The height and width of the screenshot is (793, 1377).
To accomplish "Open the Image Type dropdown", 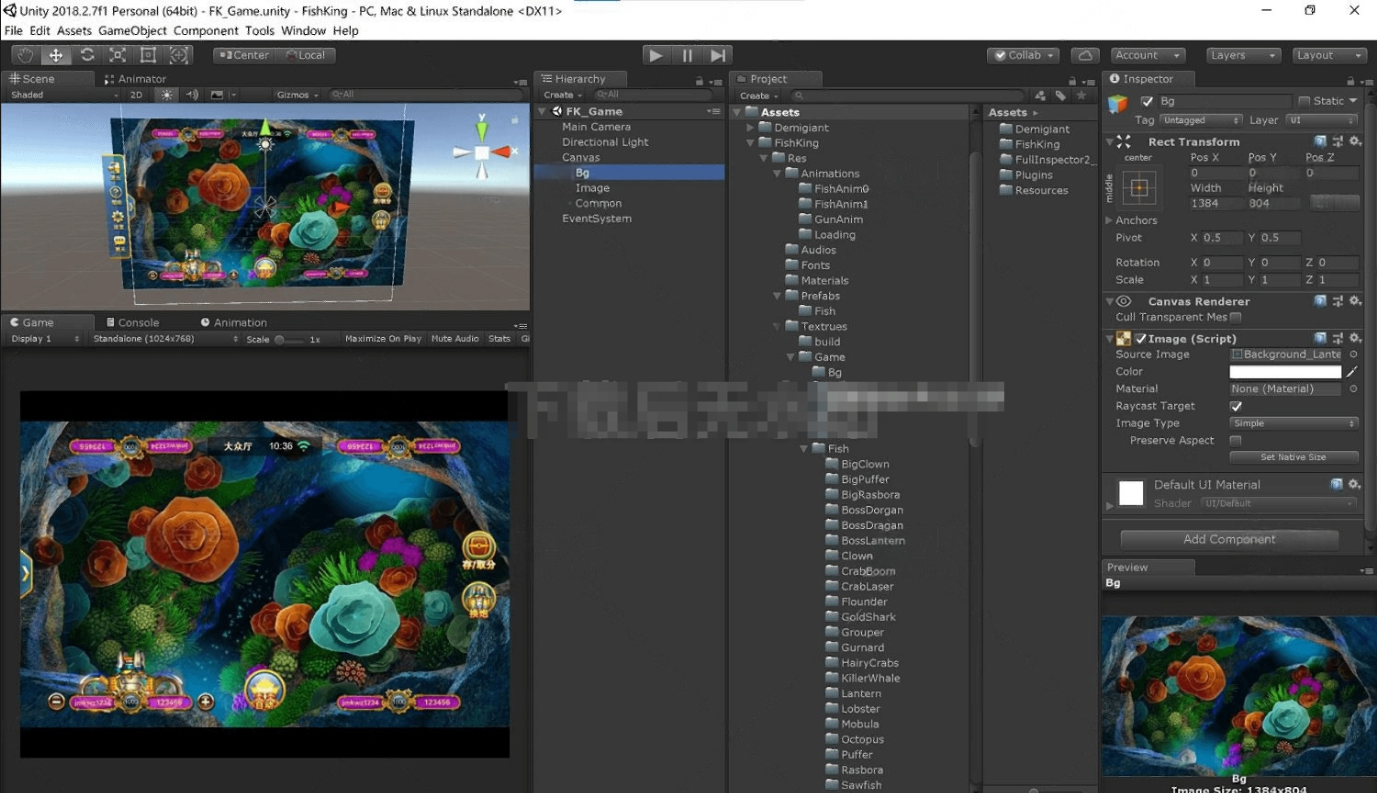I will point(1294,423).
